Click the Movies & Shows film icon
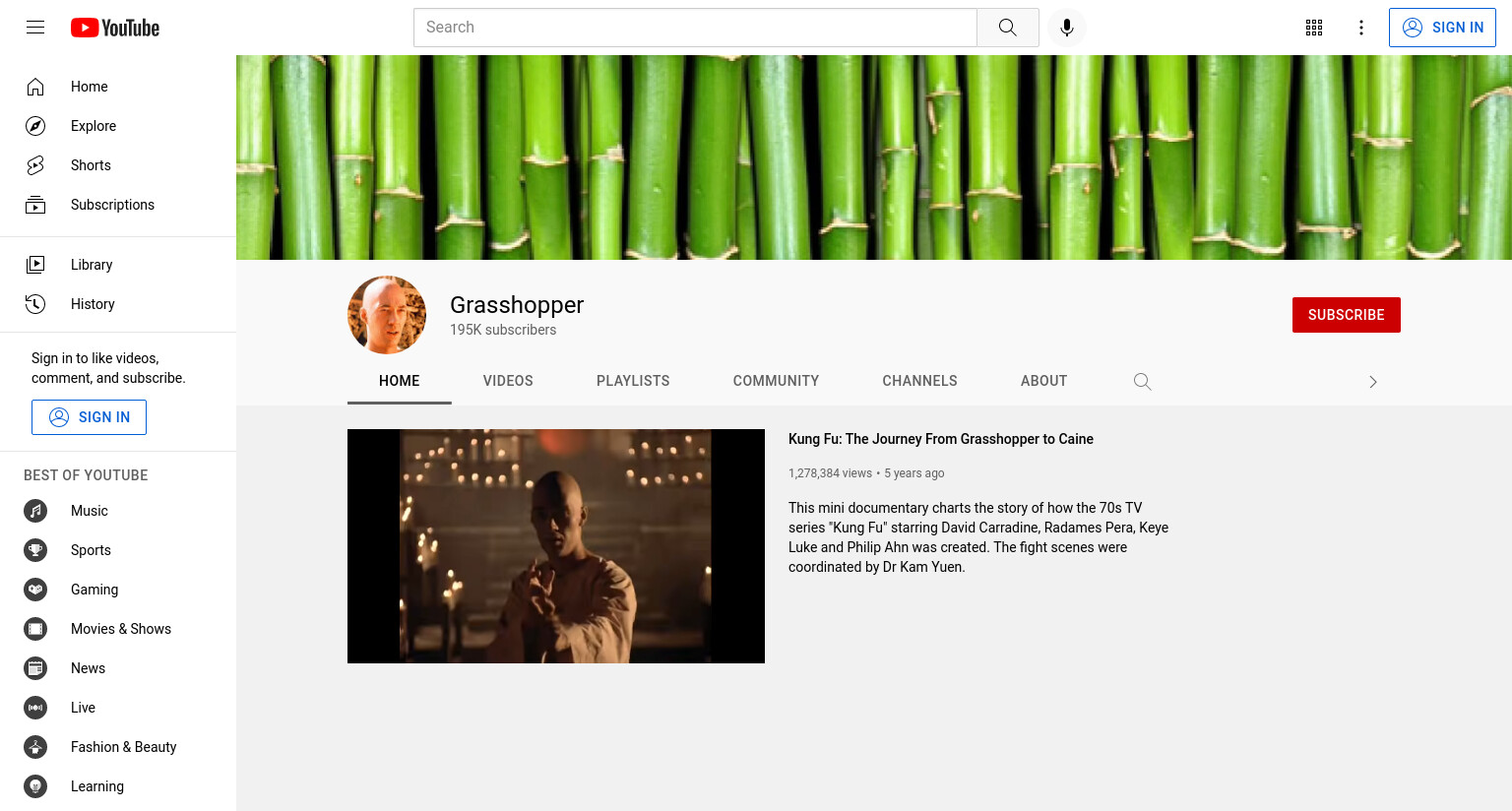Image resolution: width=1512 pixels, height=811 pixels. tap(35, 629)
